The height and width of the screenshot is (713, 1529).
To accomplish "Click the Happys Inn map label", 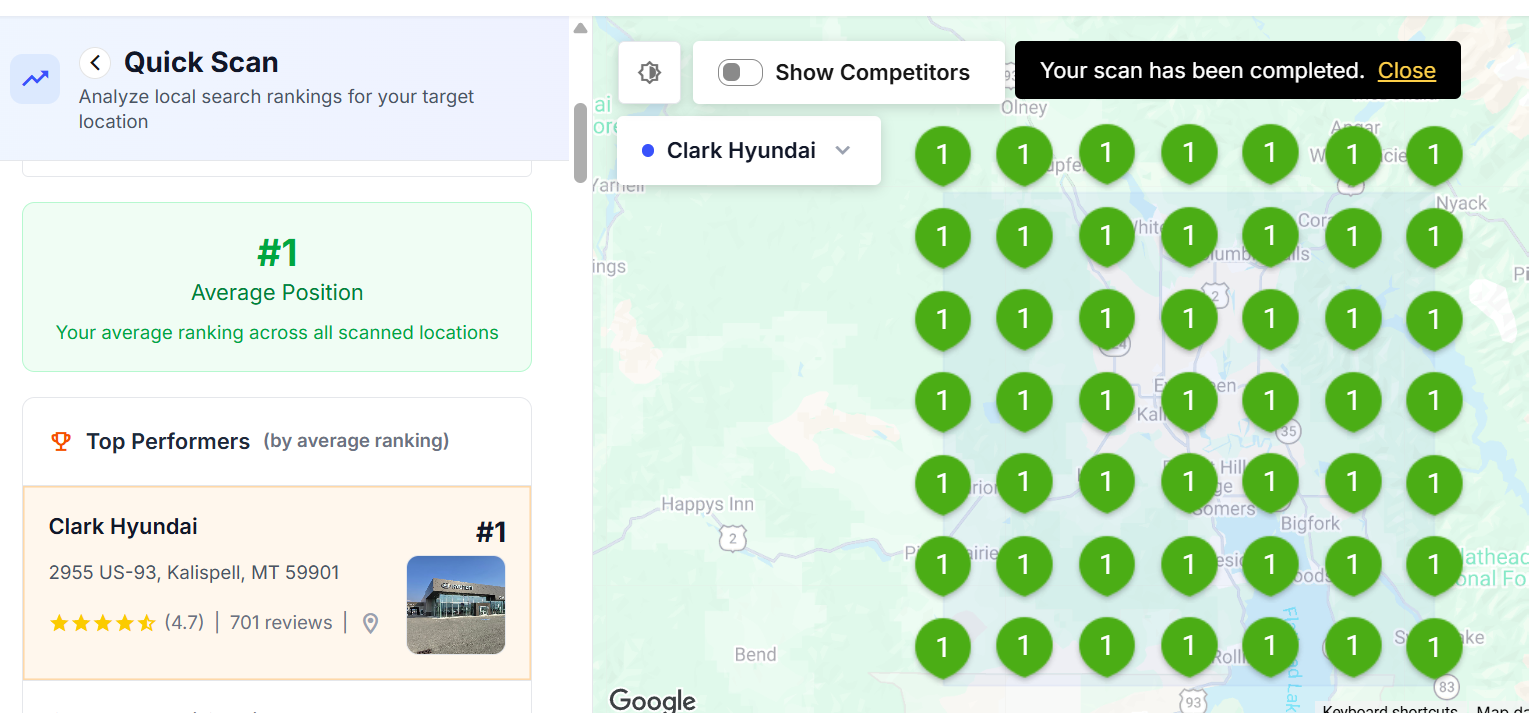I will 707,505.
